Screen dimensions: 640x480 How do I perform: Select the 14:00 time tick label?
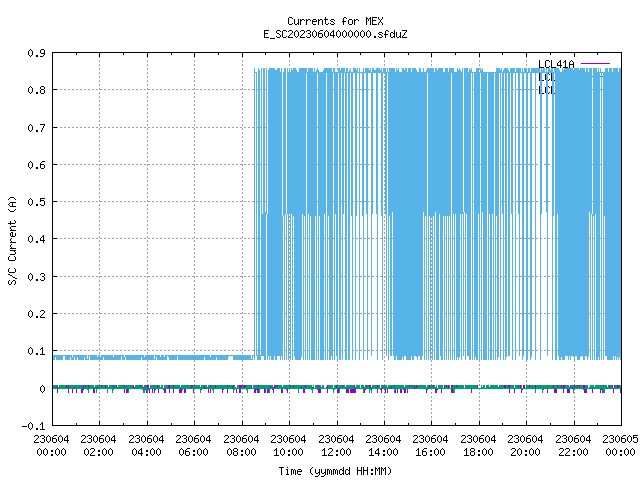(x=383, y=452)
